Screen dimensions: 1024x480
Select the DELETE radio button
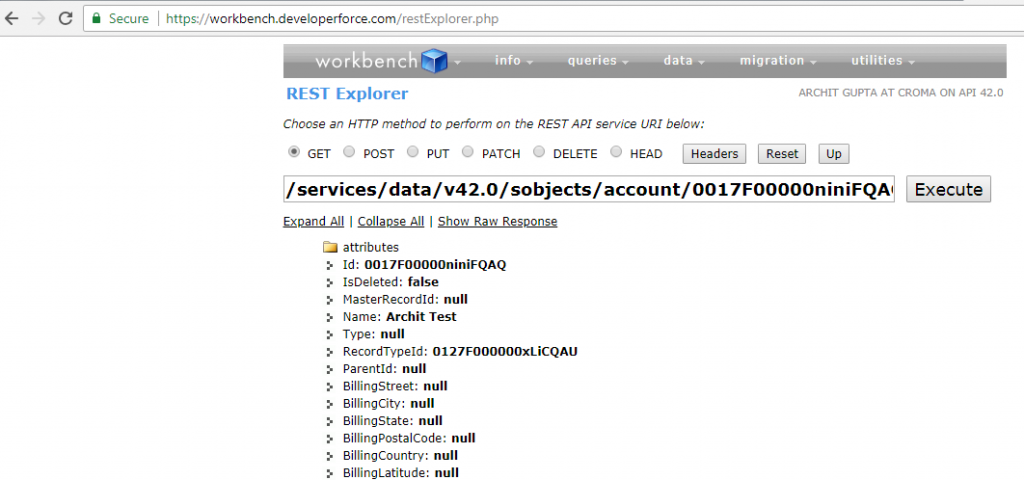coord(539,153)
